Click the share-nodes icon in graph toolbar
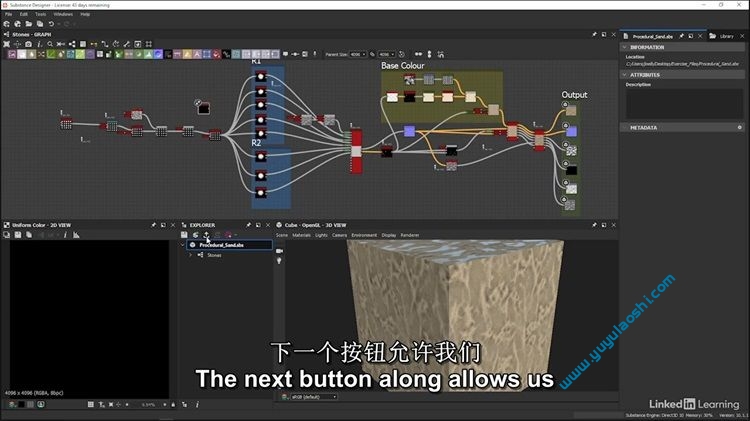This screenshot has width=750, height=421. (72, 44)
